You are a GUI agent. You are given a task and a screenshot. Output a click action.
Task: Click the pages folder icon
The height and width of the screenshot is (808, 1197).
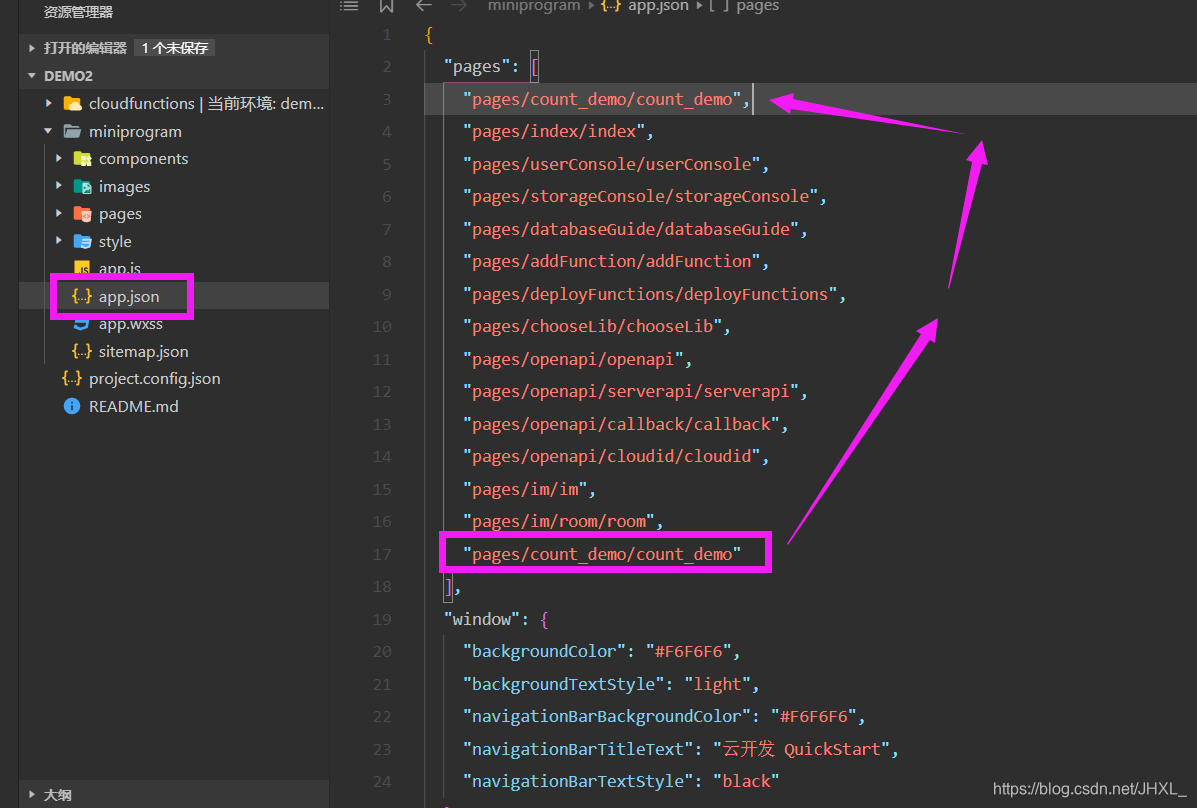point(82,214)
